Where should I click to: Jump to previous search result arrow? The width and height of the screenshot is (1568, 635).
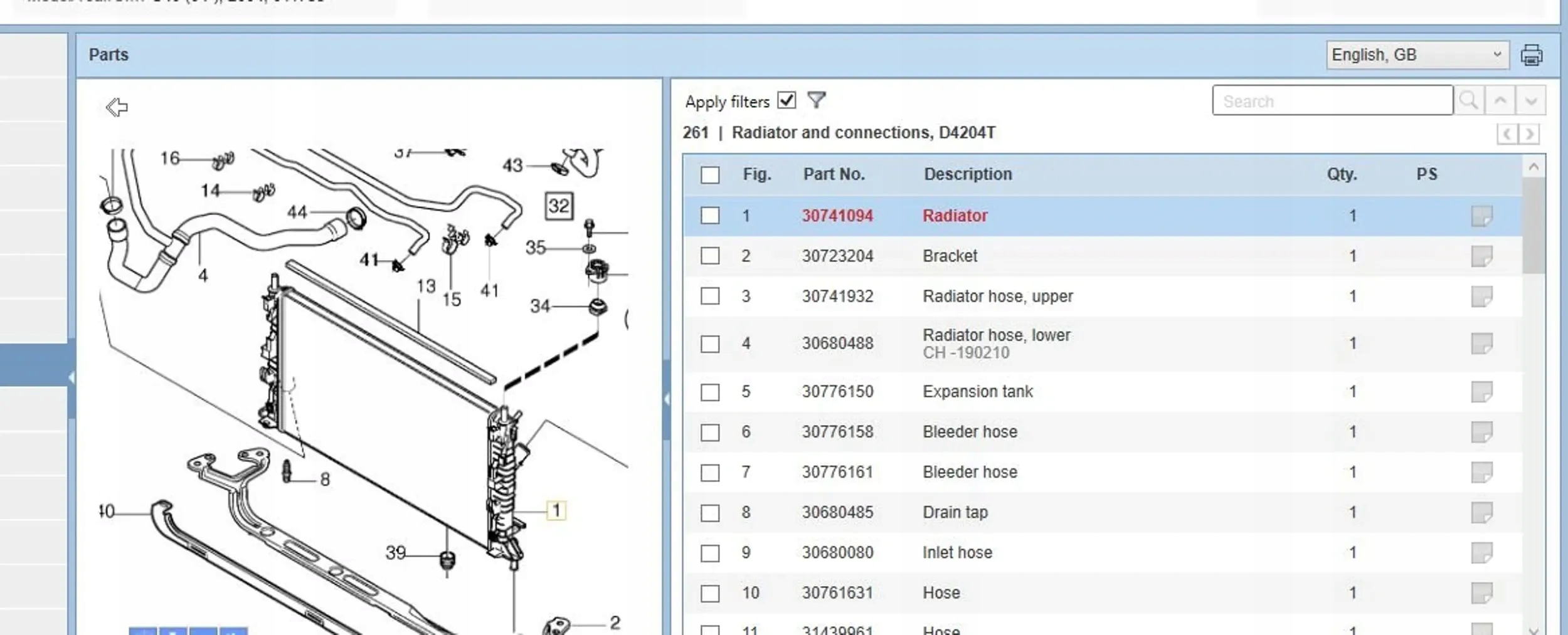pos(1500,100)
